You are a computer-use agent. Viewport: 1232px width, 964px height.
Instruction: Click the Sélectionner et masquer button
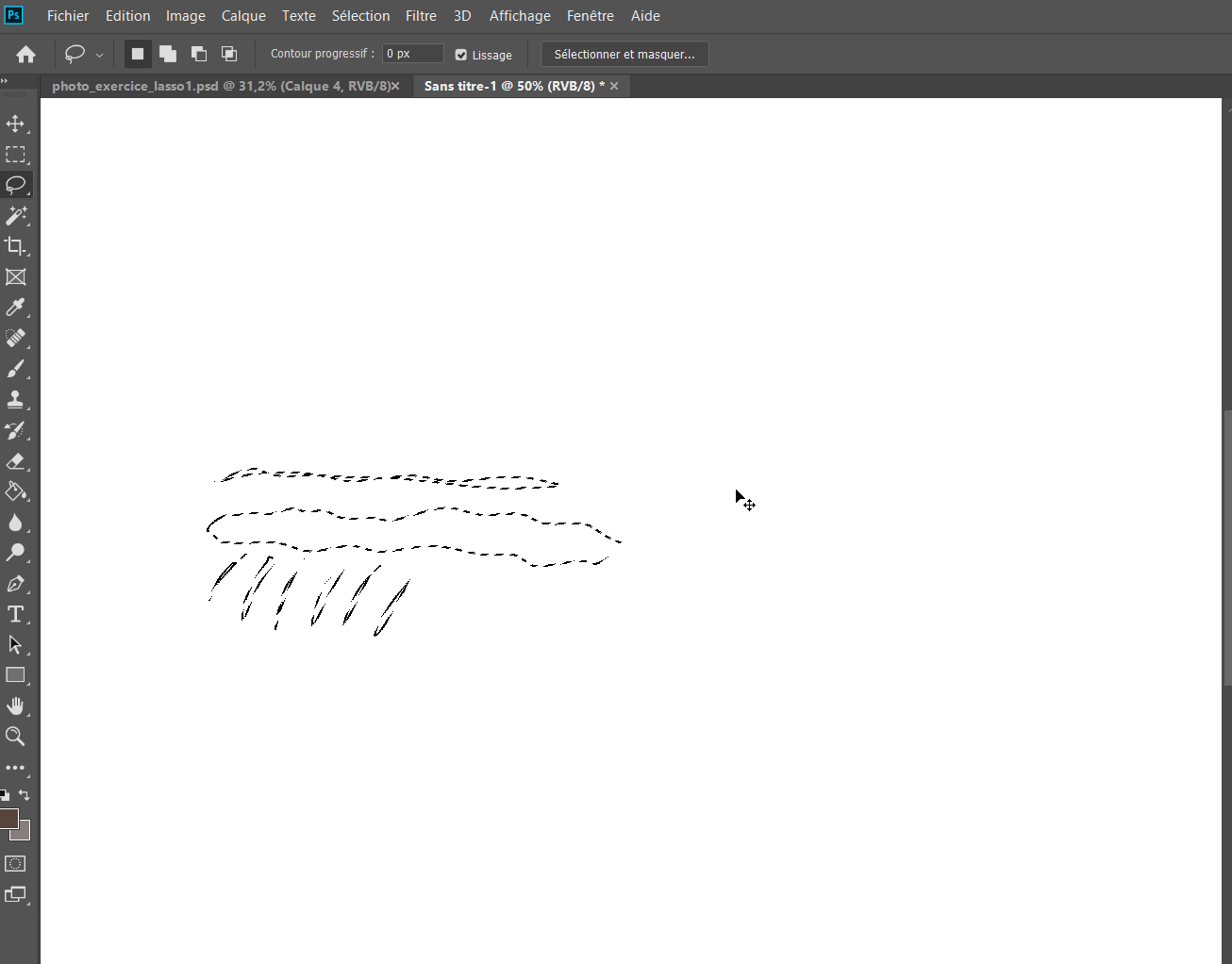click(624, 54)
